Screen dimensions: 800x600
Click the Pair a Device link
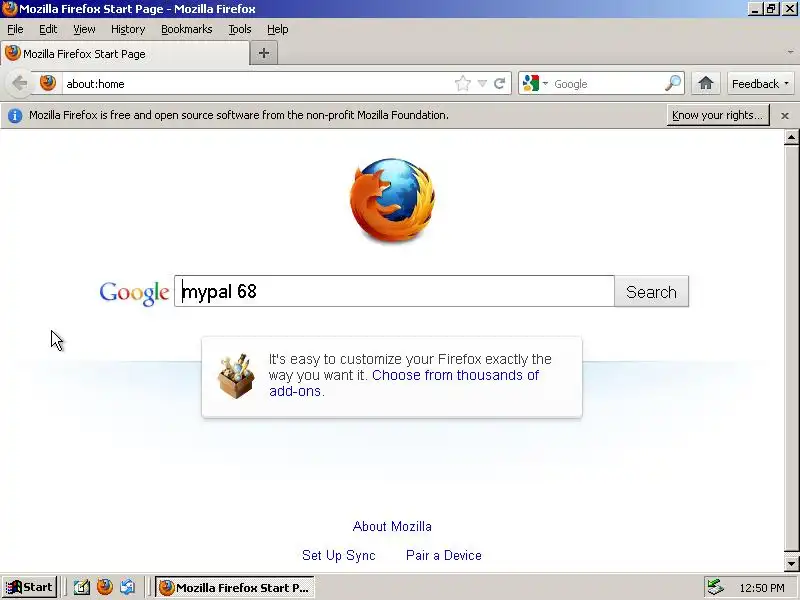coord(444,555)
